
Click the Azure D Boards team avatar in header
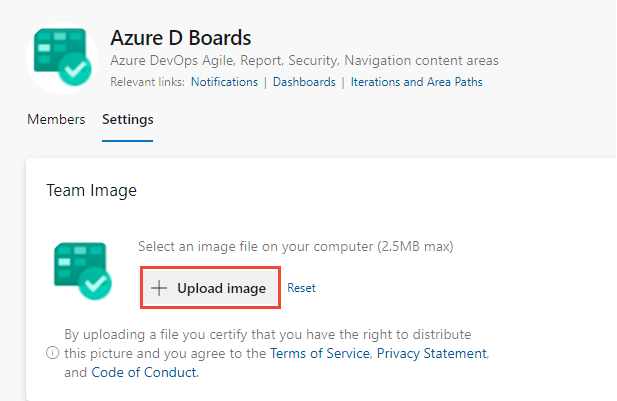pos(62,57)
